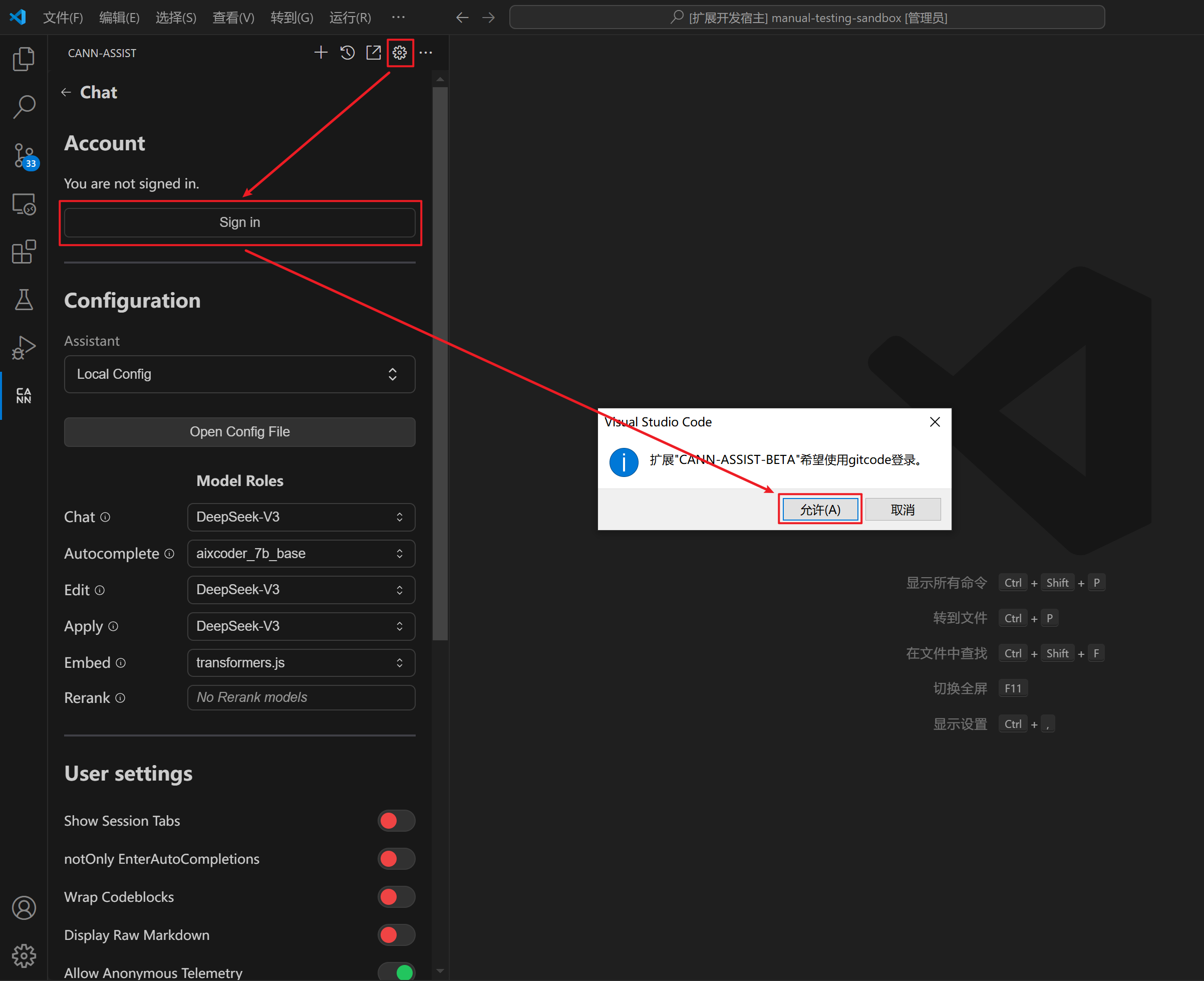Open the Search view in activity bar

click(x=24, y=106)
